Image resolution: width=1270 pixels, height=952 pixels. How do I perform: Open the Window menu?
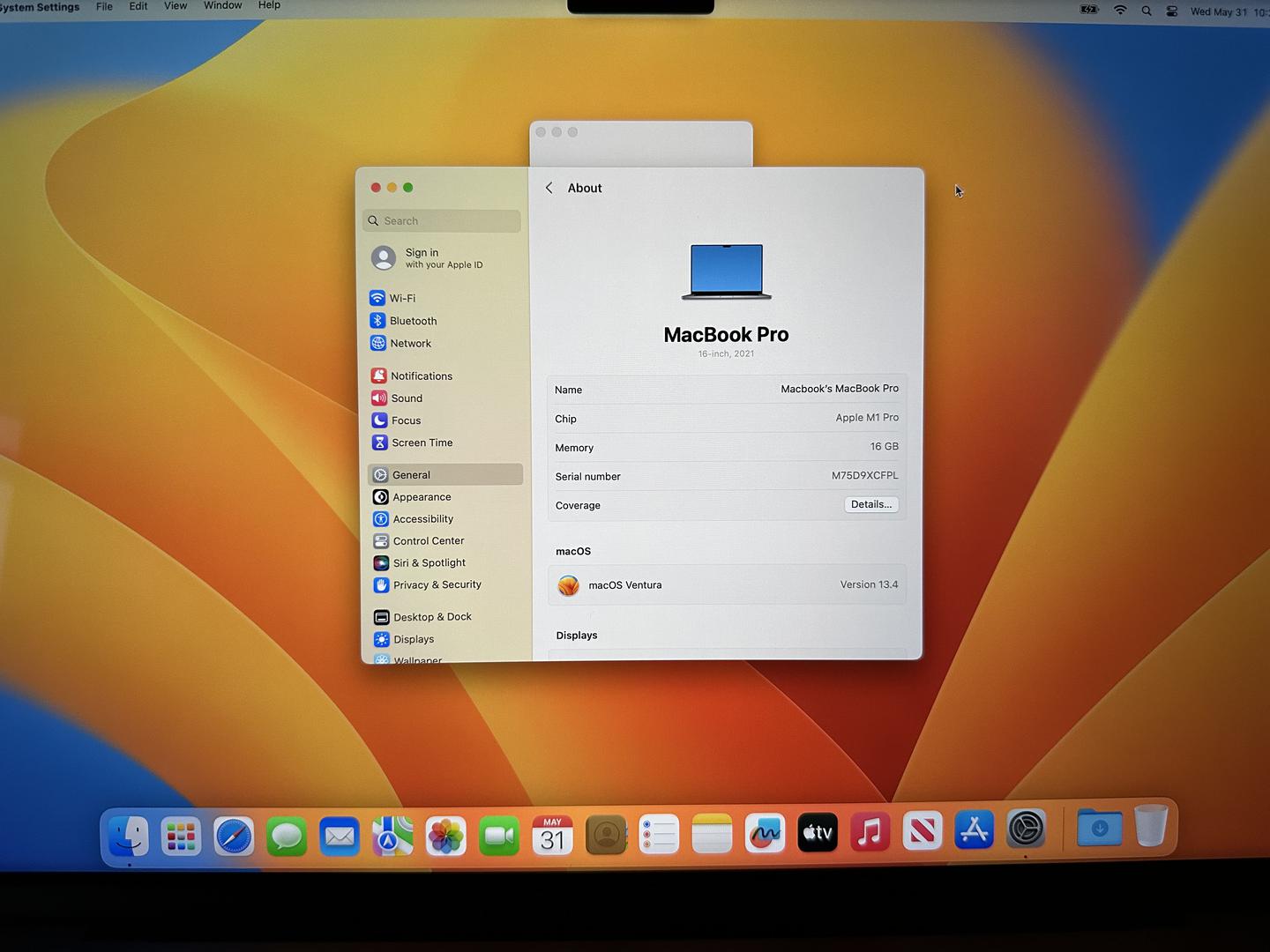click(x=222, y=5)
